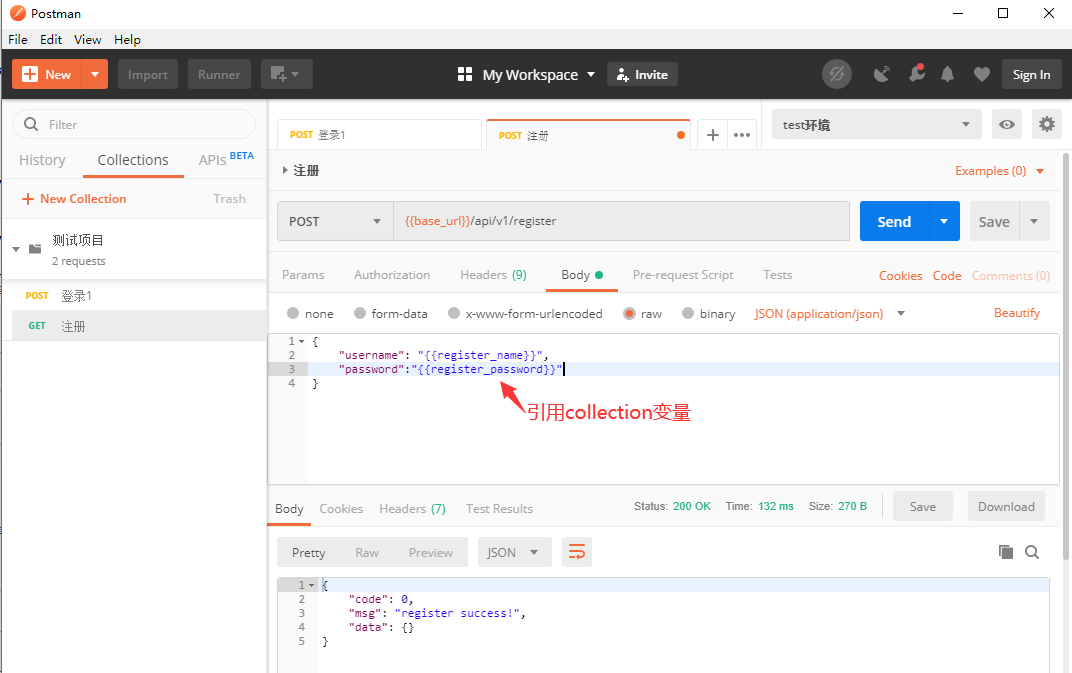Copy the response to clipboard

1006,552
